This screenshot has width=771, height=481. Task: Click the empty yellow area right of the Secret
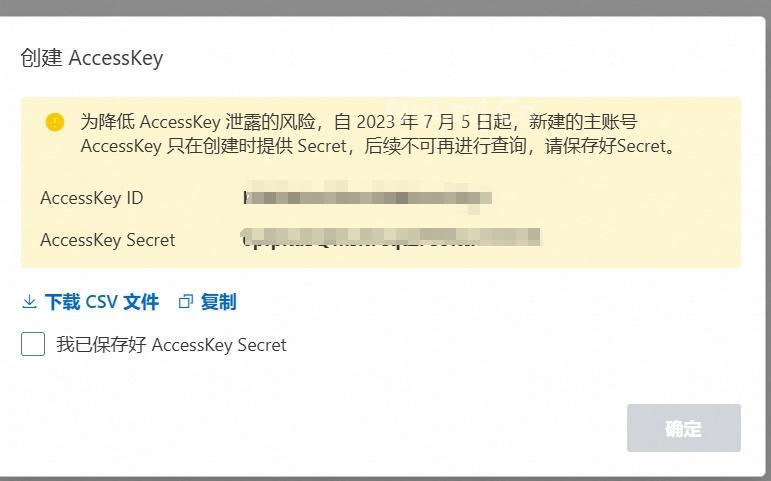[639, 239]
